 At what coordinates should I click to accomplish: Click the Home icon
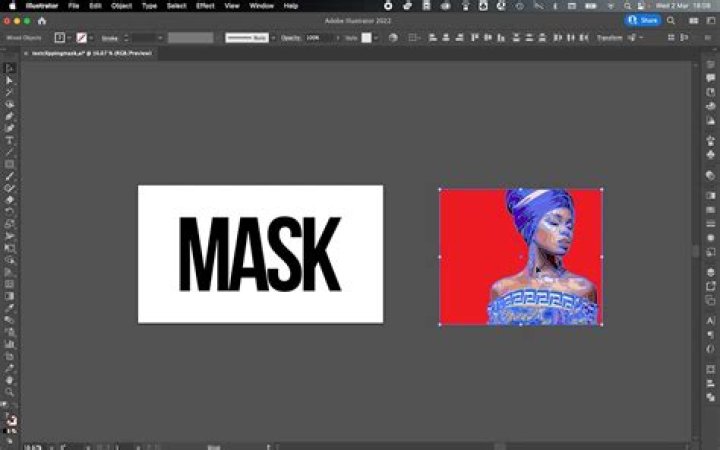[41, 20]
